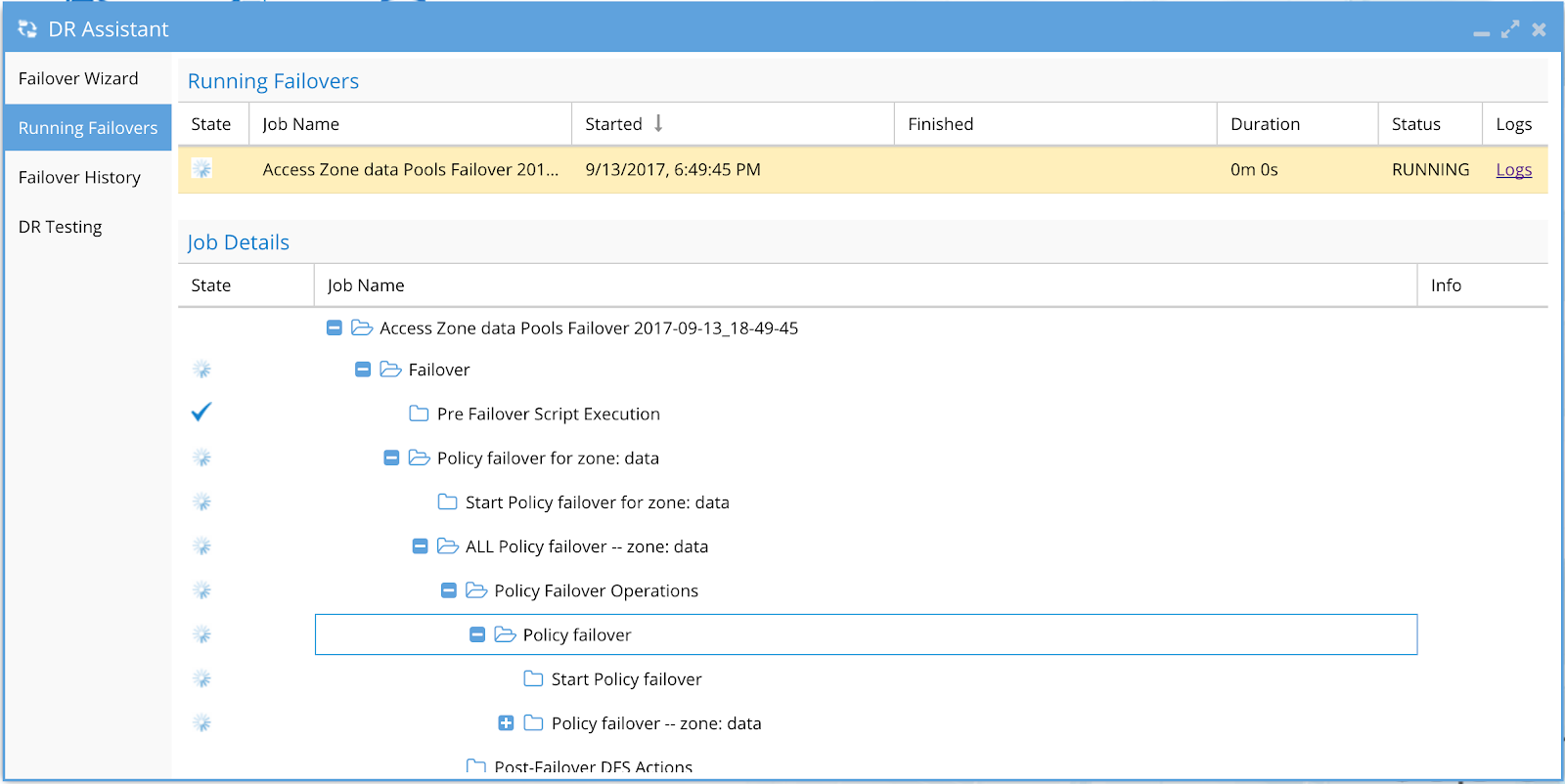
Task: Click spinner state icon for Failover row
Action: [x=201, y=370]
